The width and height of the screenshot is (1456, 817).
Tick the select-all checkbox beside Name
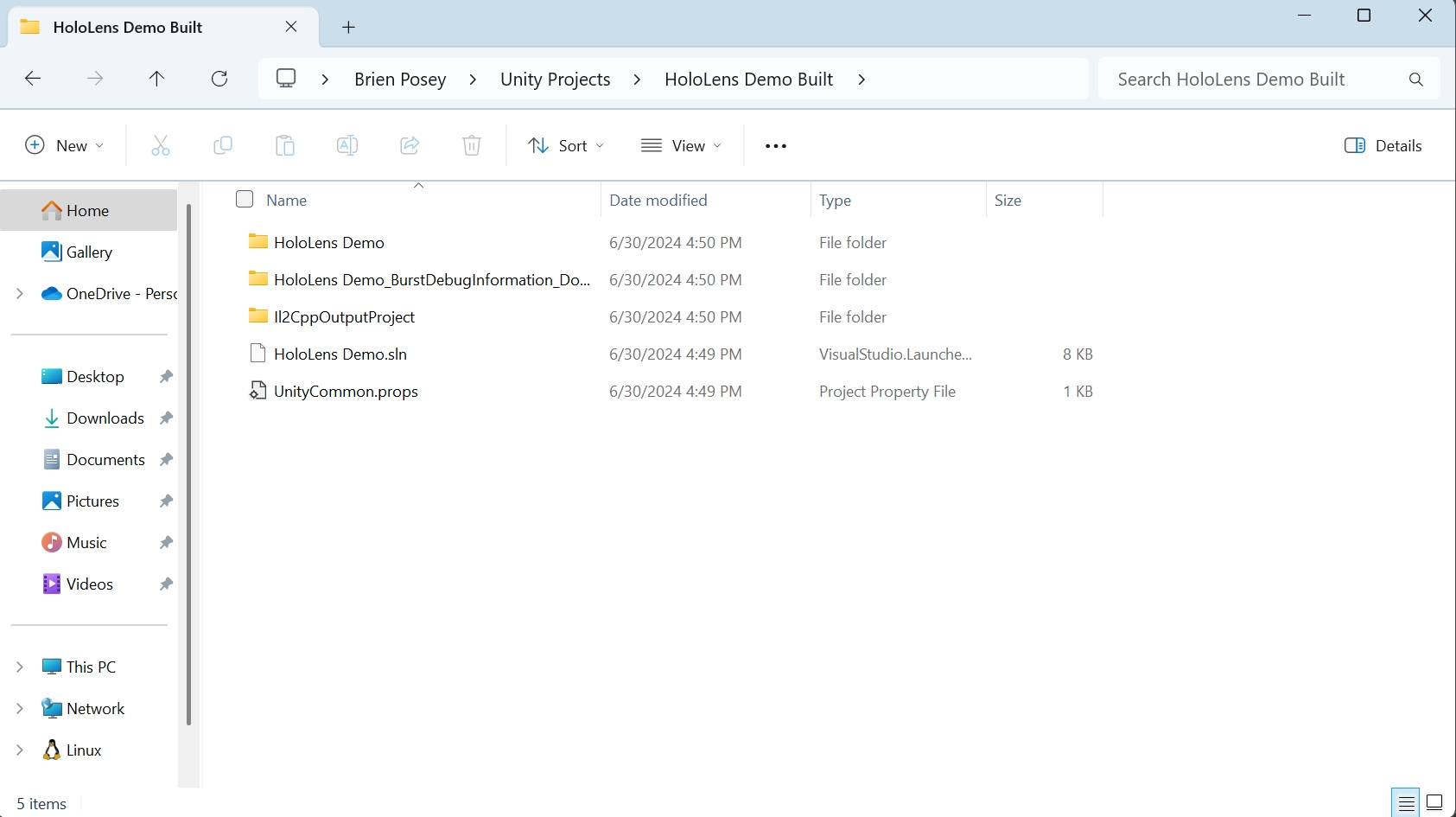(x=245, y=200)
